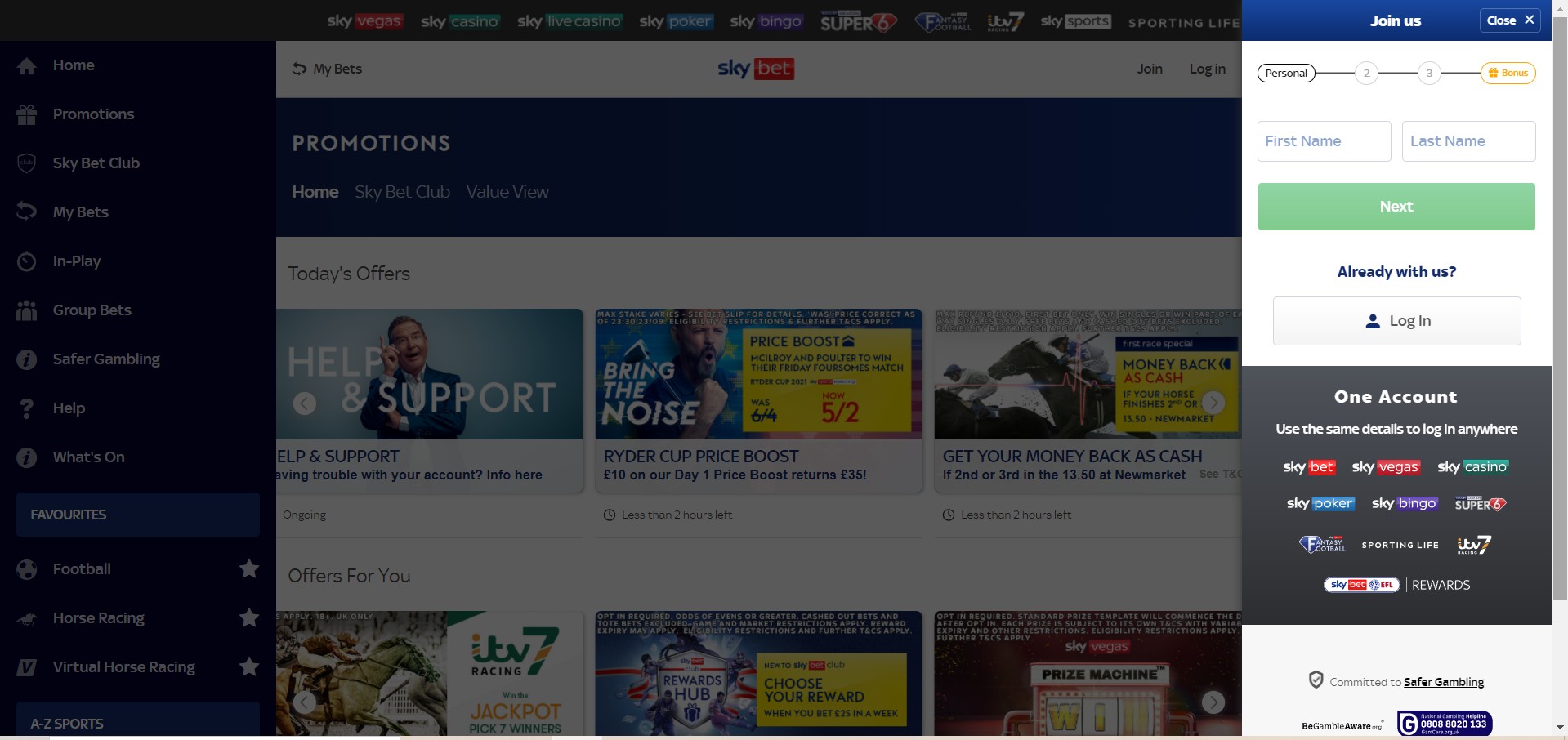Select the Horse Racing icon in sidebar

click(x=26, y=619)
